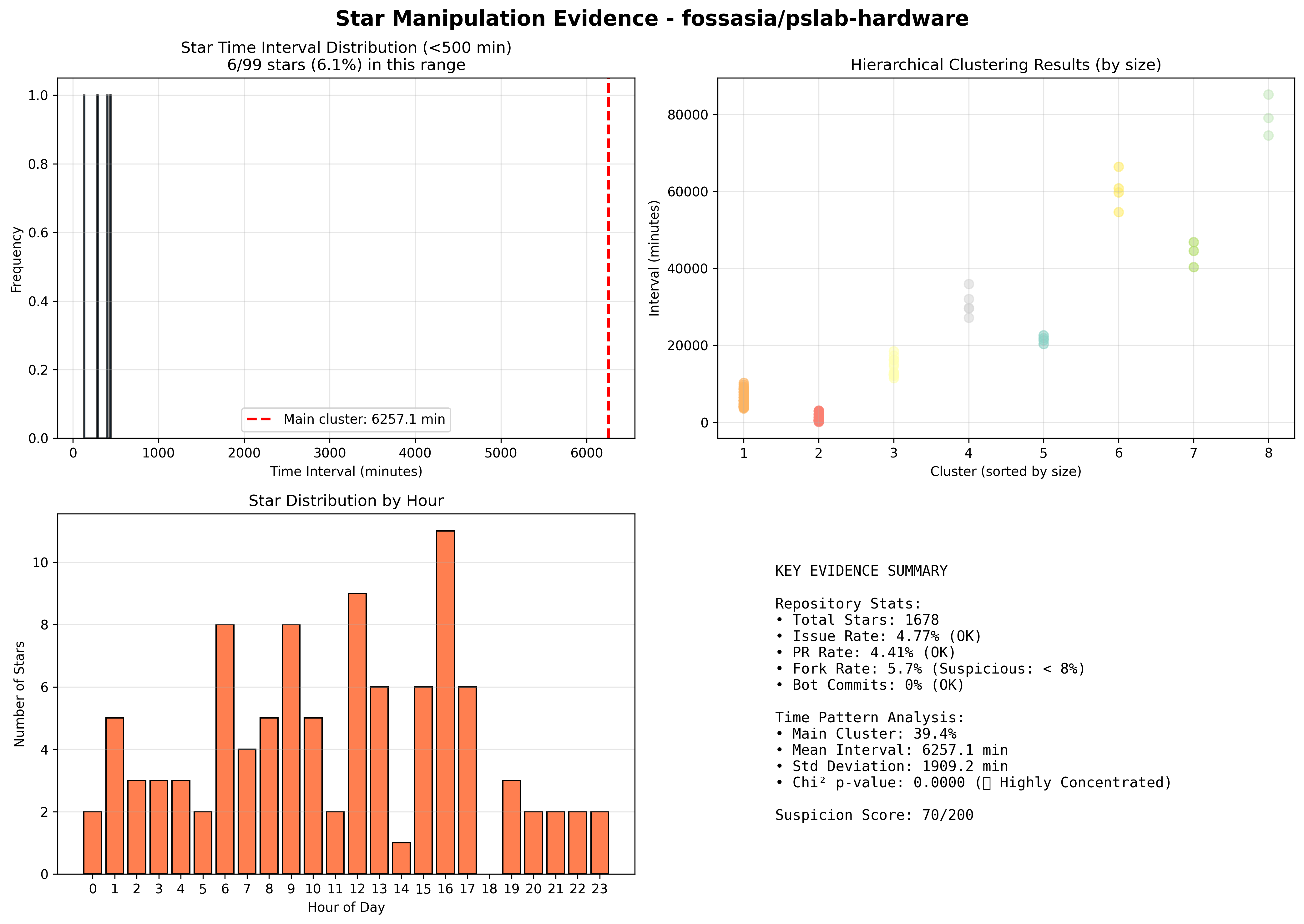Click the main figure title mentioning fossasia/pslab-hardware
Image resolution: width=1304 pixels, height=924 pixels.
pyautogui.click(x=651, y=19)
